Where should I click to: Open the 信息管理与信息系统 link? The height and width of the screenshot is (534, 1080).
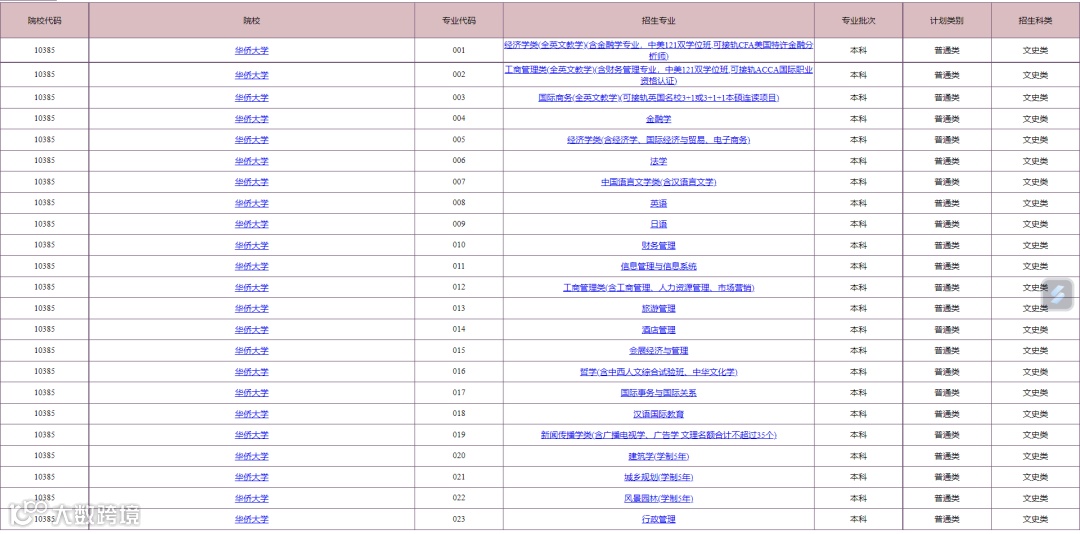(x=658, y=267)
